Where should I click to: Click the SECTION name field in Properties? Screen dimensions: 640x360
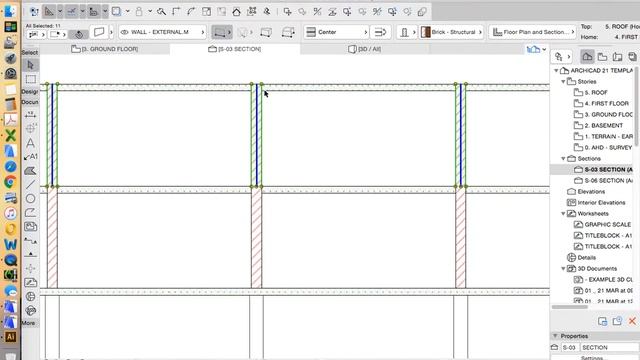click(x=610, y=347)
